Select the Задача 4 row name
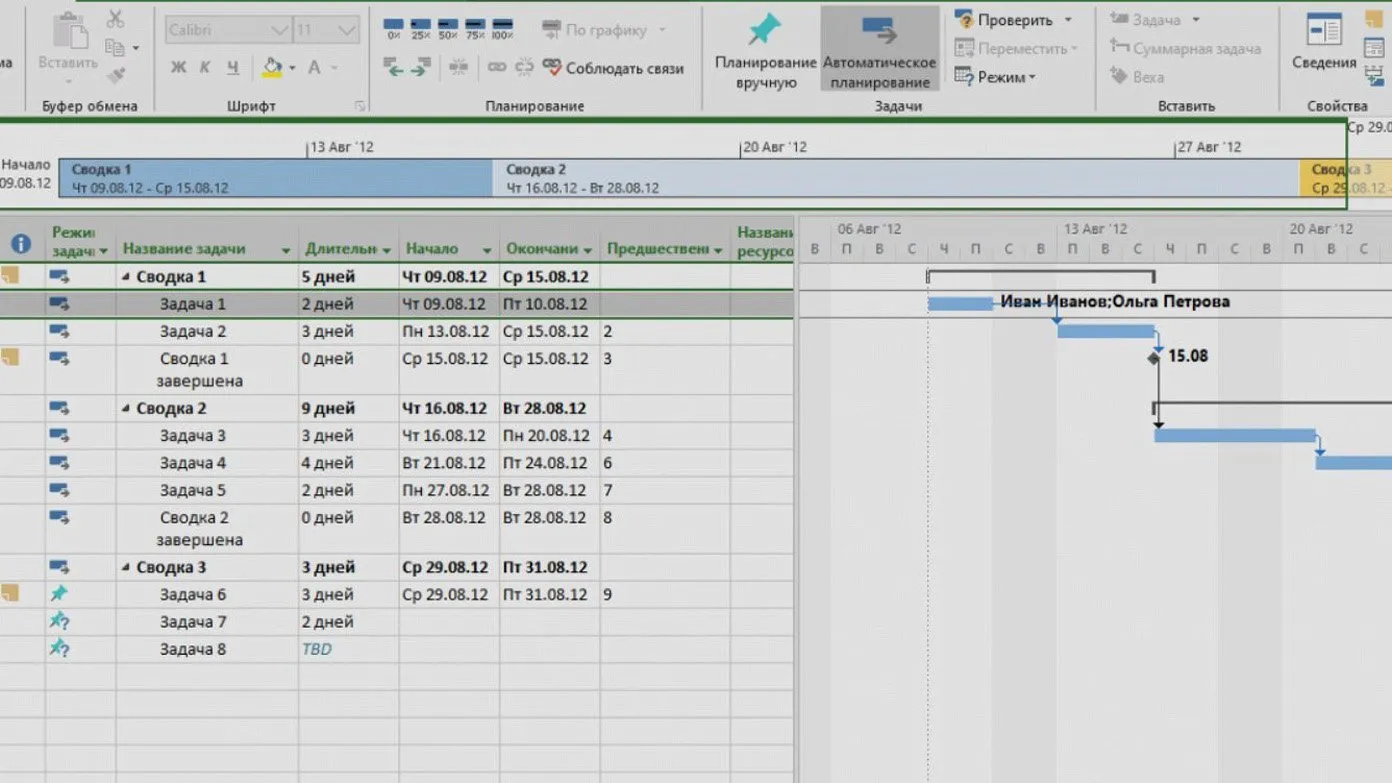Image resolution: width=1392 pixels, height=783 pixels. tap(193, 463)
